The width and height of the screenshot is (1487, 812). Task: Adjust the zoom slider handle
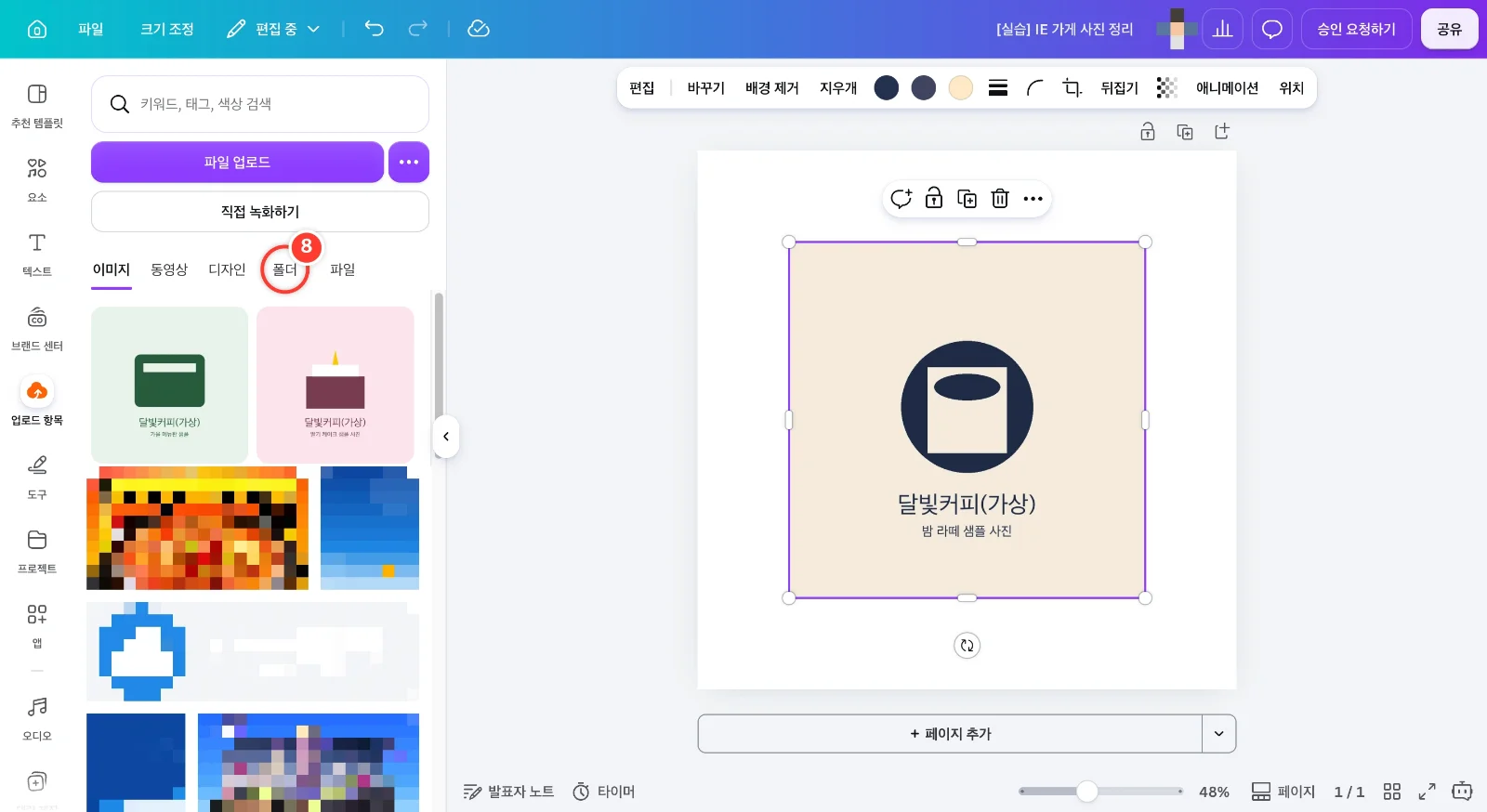(1087, 792)
